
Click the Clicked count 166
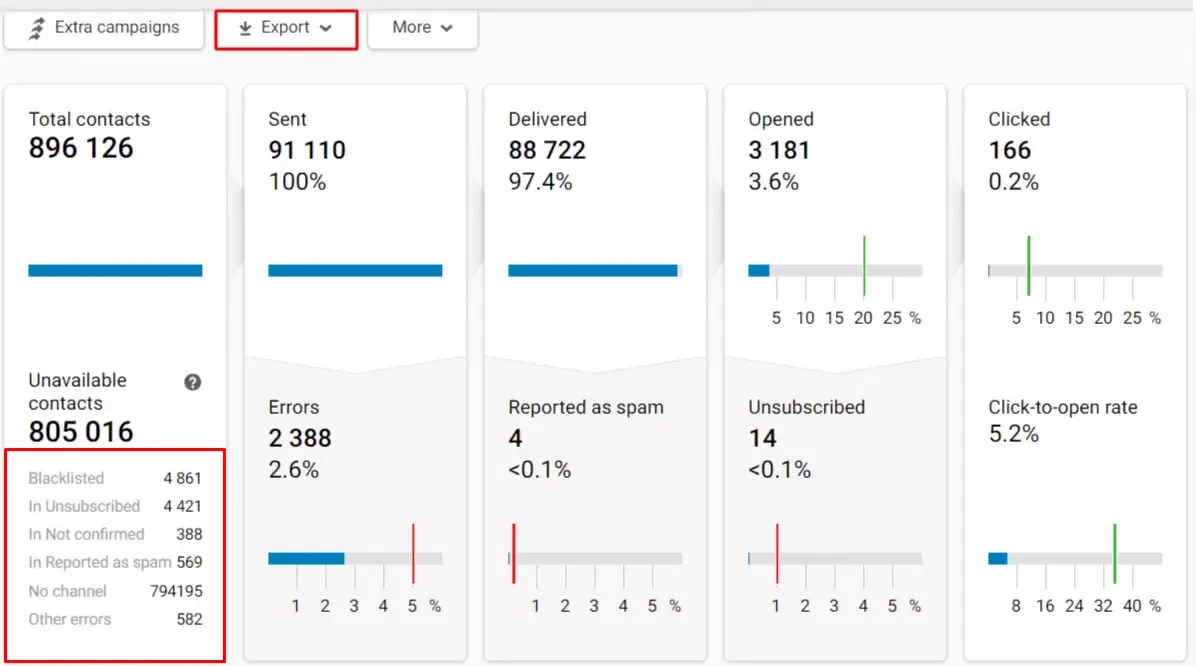(1009, 150)
